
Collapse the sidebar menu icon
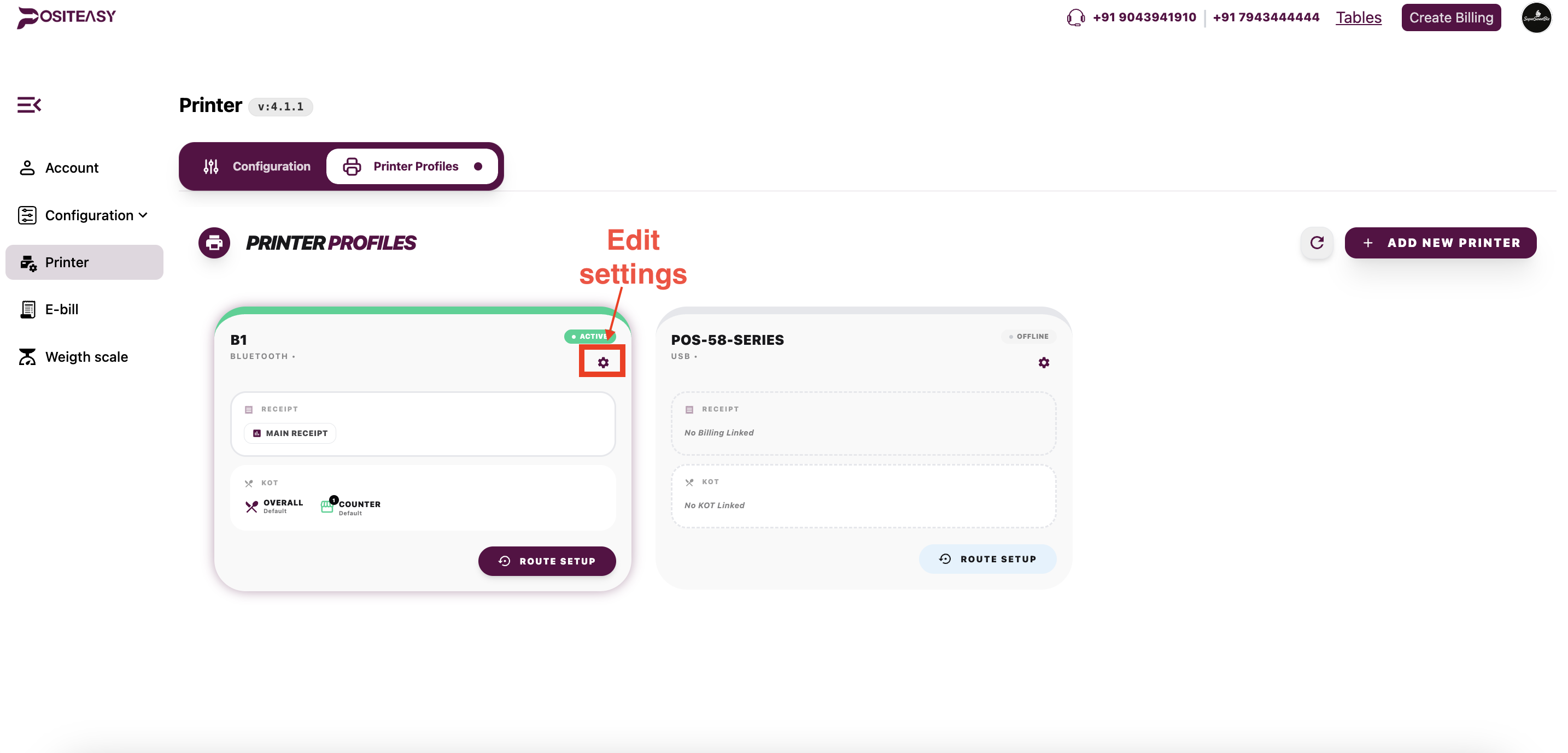[x=28, y=104]
